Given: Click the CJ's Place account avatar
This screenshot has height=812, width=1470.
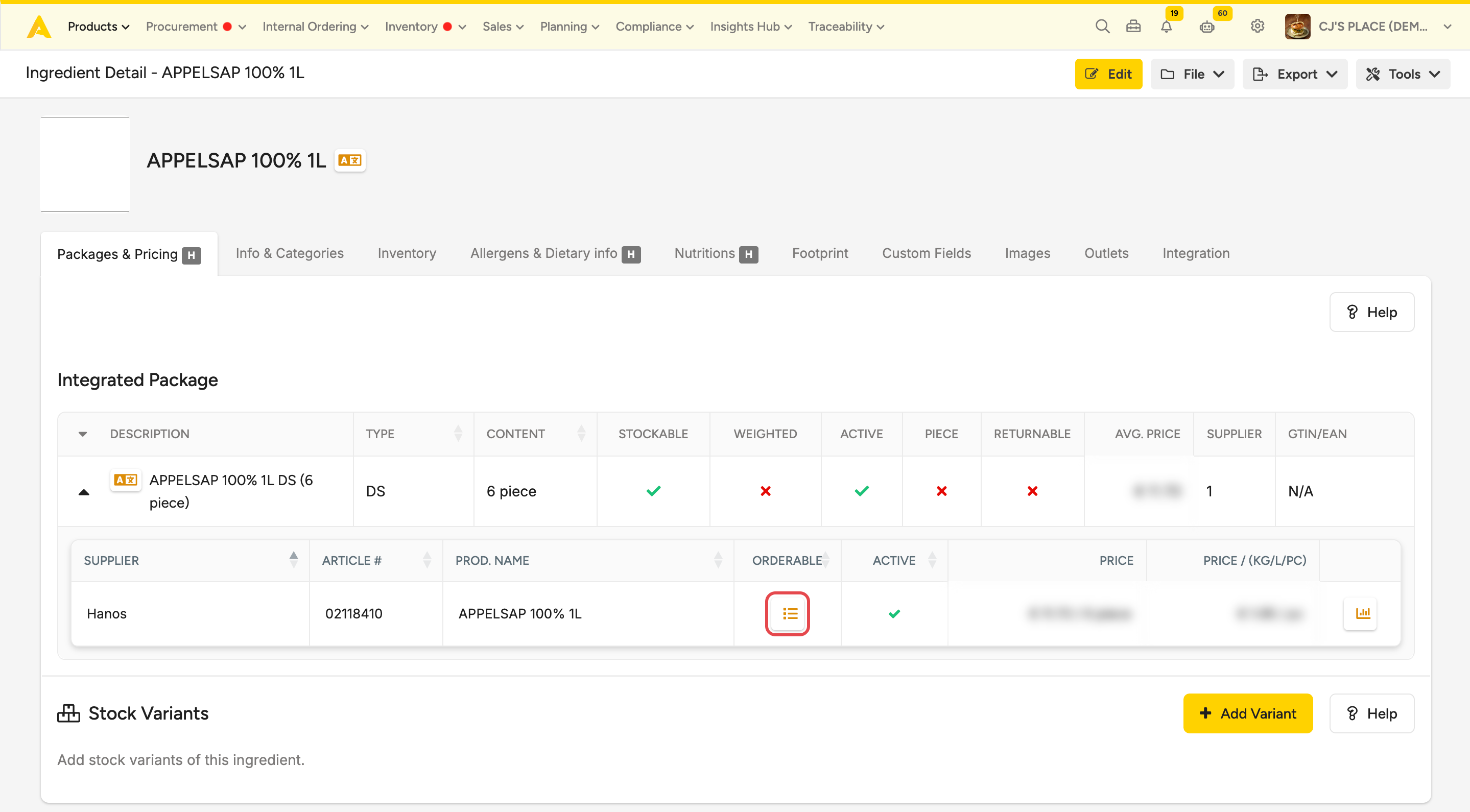Looking at the screenshot, I should pyautogui.click(x=1297, y=27).
